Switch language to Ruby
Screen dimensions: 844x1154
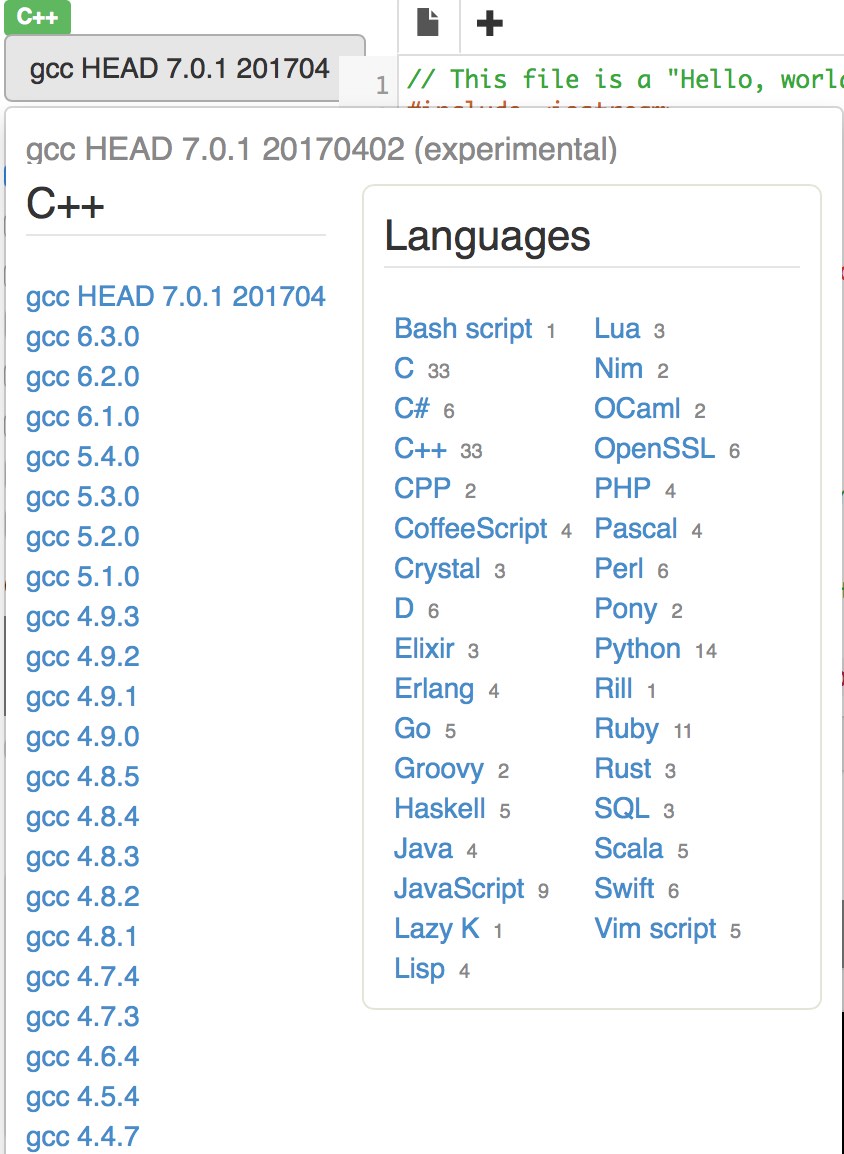pos(627,729)
